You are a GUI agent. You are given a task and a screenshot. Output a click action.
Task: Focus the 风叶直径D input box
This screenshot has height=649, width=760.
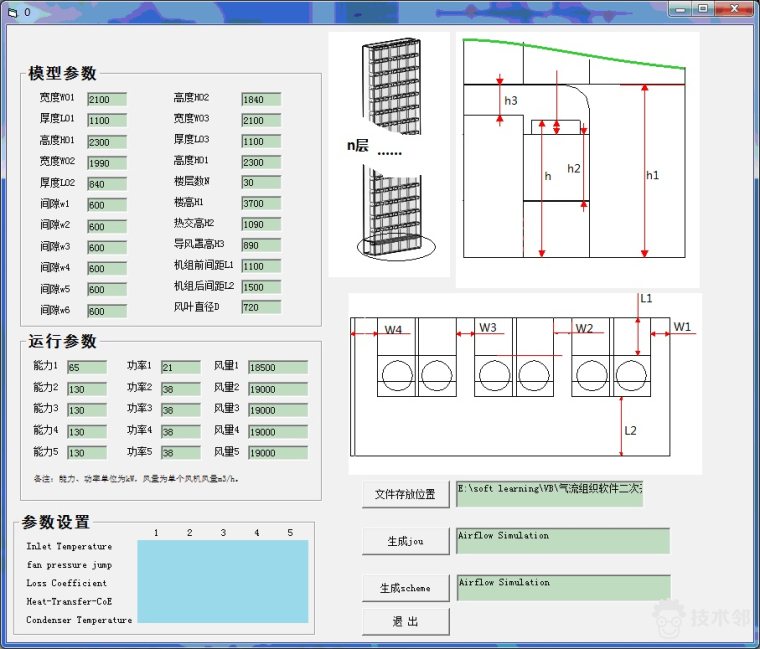pyautogui.click(x=260, y=308)
